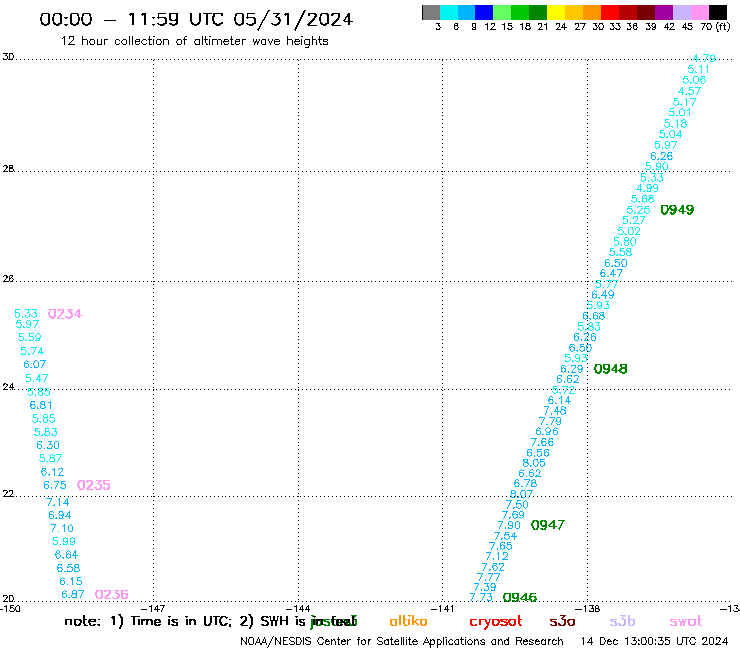Image resolution: width=740 pixels, height=650 pixels.
Task: Click the green timestamp '0948'
Action: coord(610,369)
